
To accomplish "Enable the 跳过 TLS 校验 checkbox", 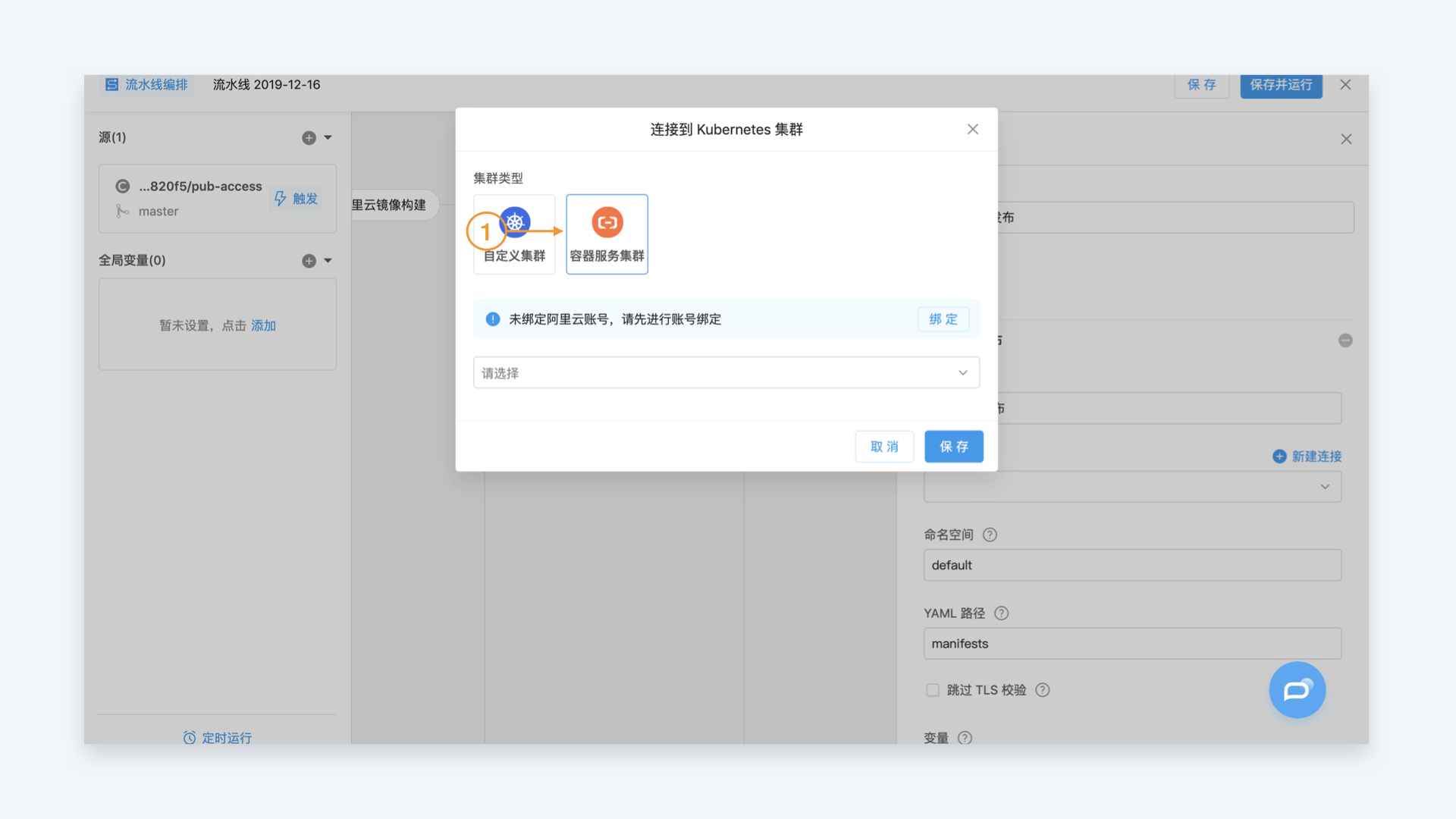I will coord(933,690).
